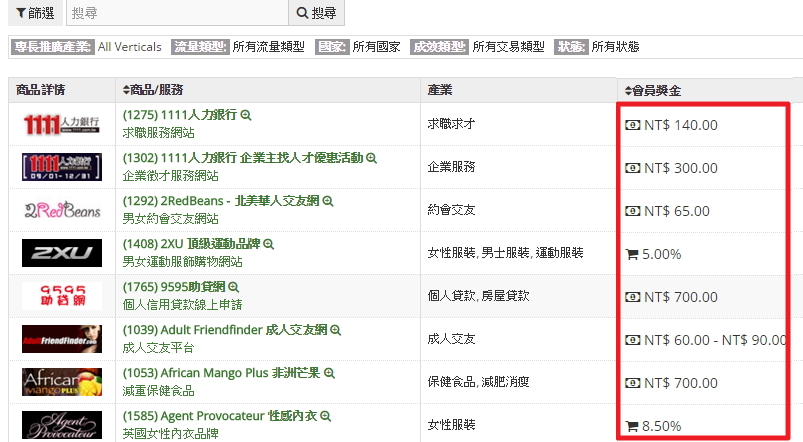Screen dimensions: 803x442
Task: Select the 成人交友平台 description text
Action: pos(158,348)
